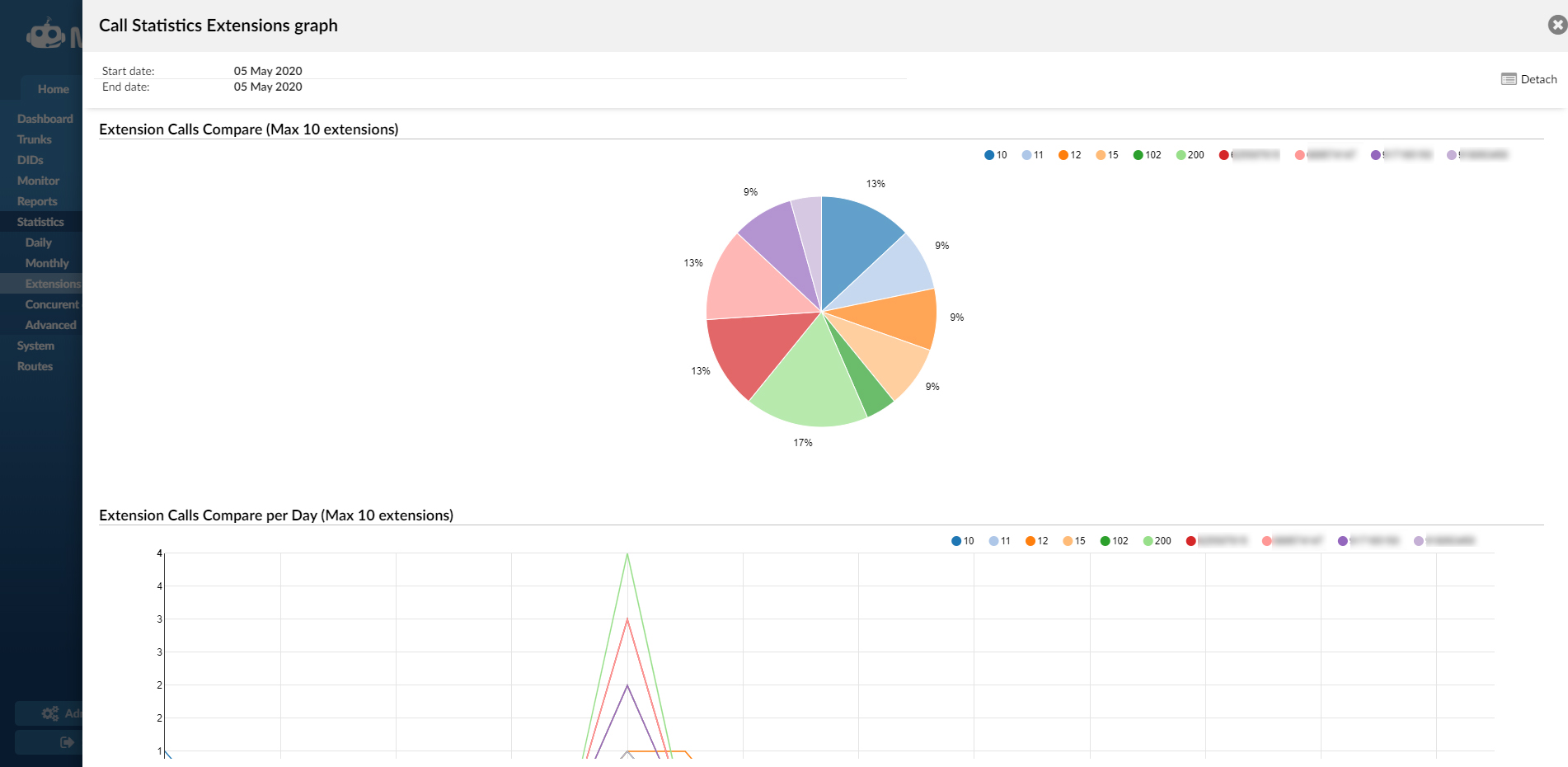Expand the System section in the sidebar

35,346
